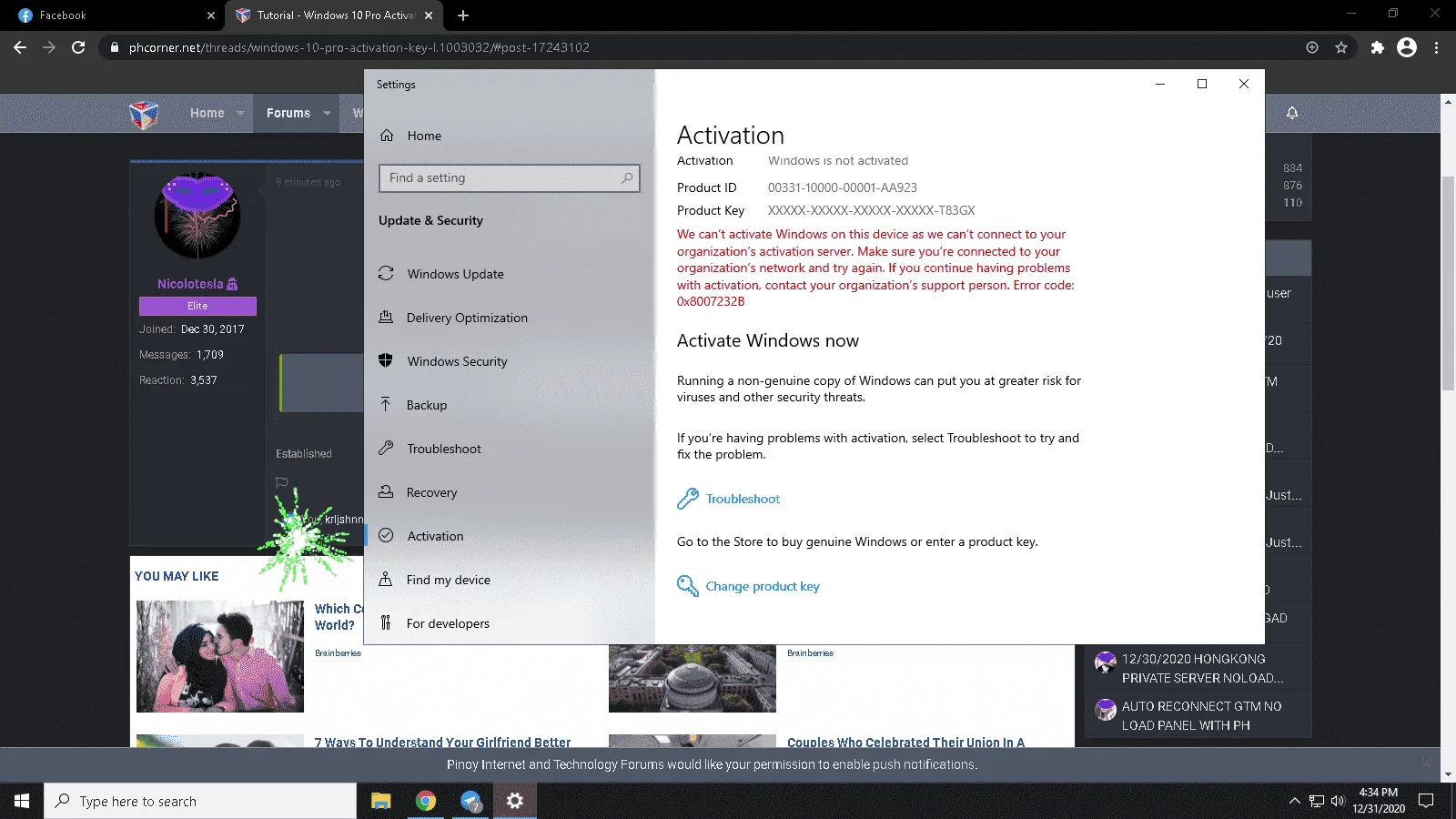Screen dimensions: 1456x819
Task: Click the Troubleshoot link text
Action: (743, 499)
